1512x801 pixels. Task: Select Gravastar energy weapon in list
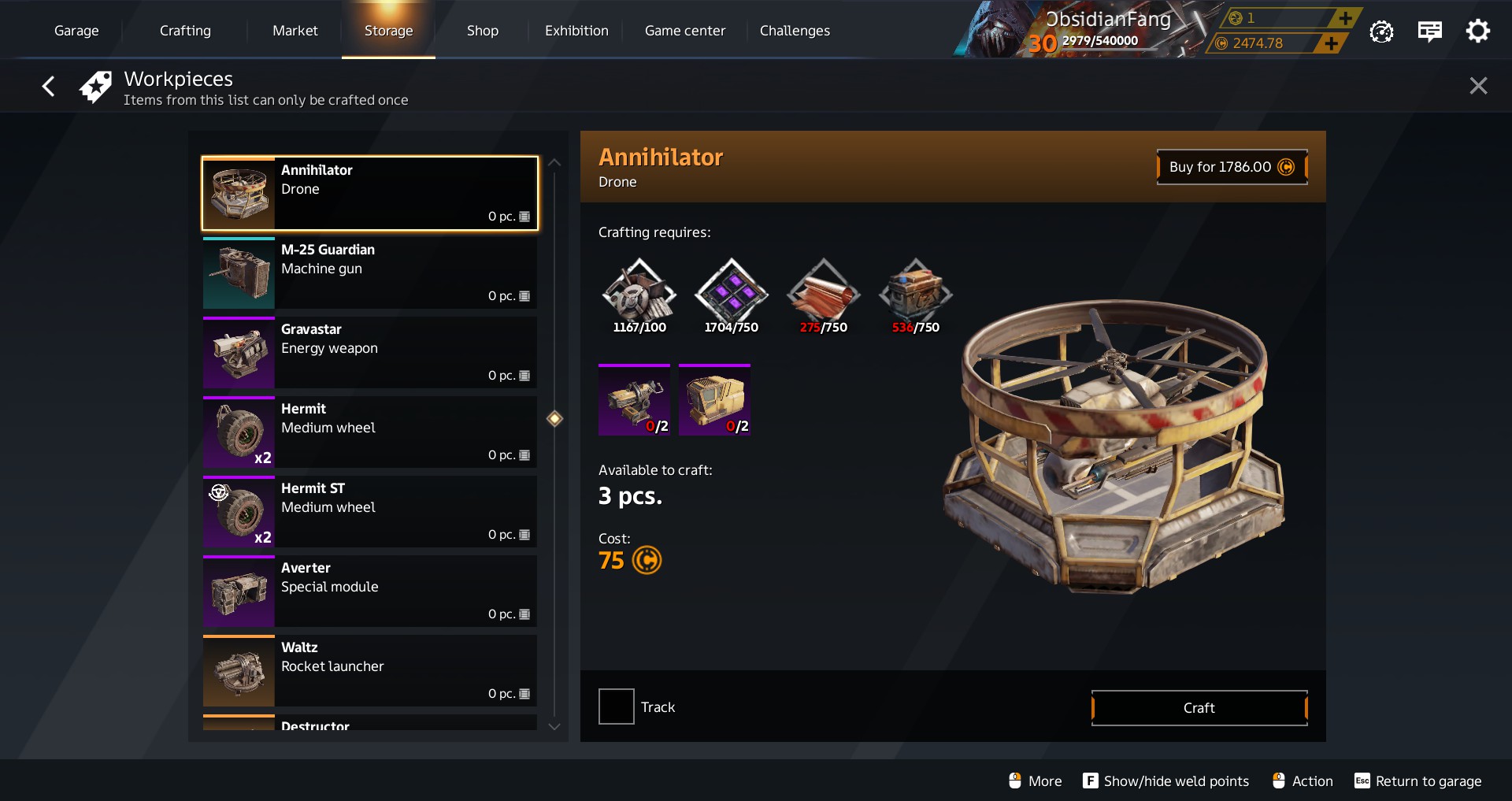pyautogui.click(x=370, y=352)
